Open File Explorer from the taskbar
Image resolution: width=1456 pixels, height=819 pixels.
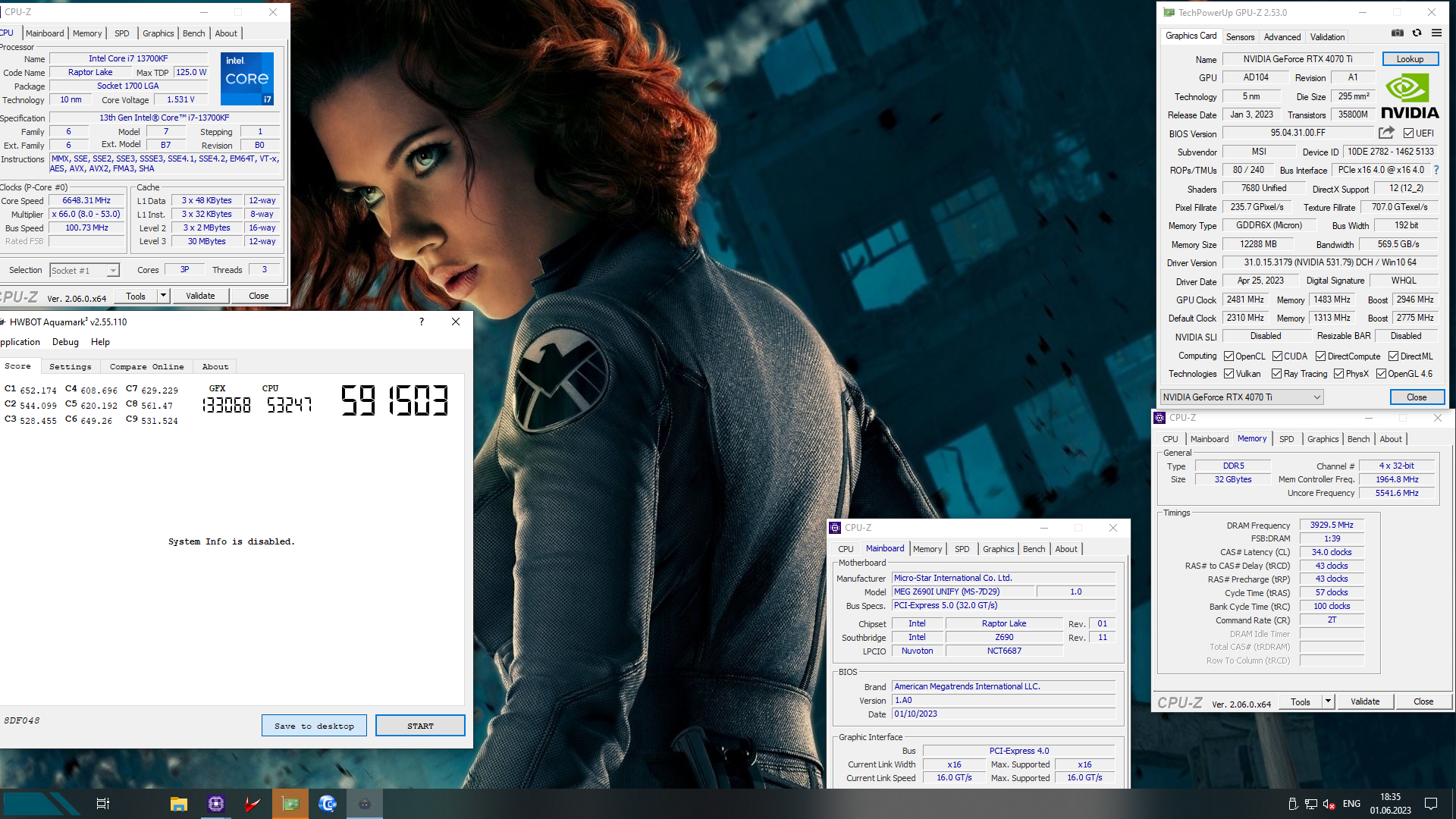coord(179,804)
